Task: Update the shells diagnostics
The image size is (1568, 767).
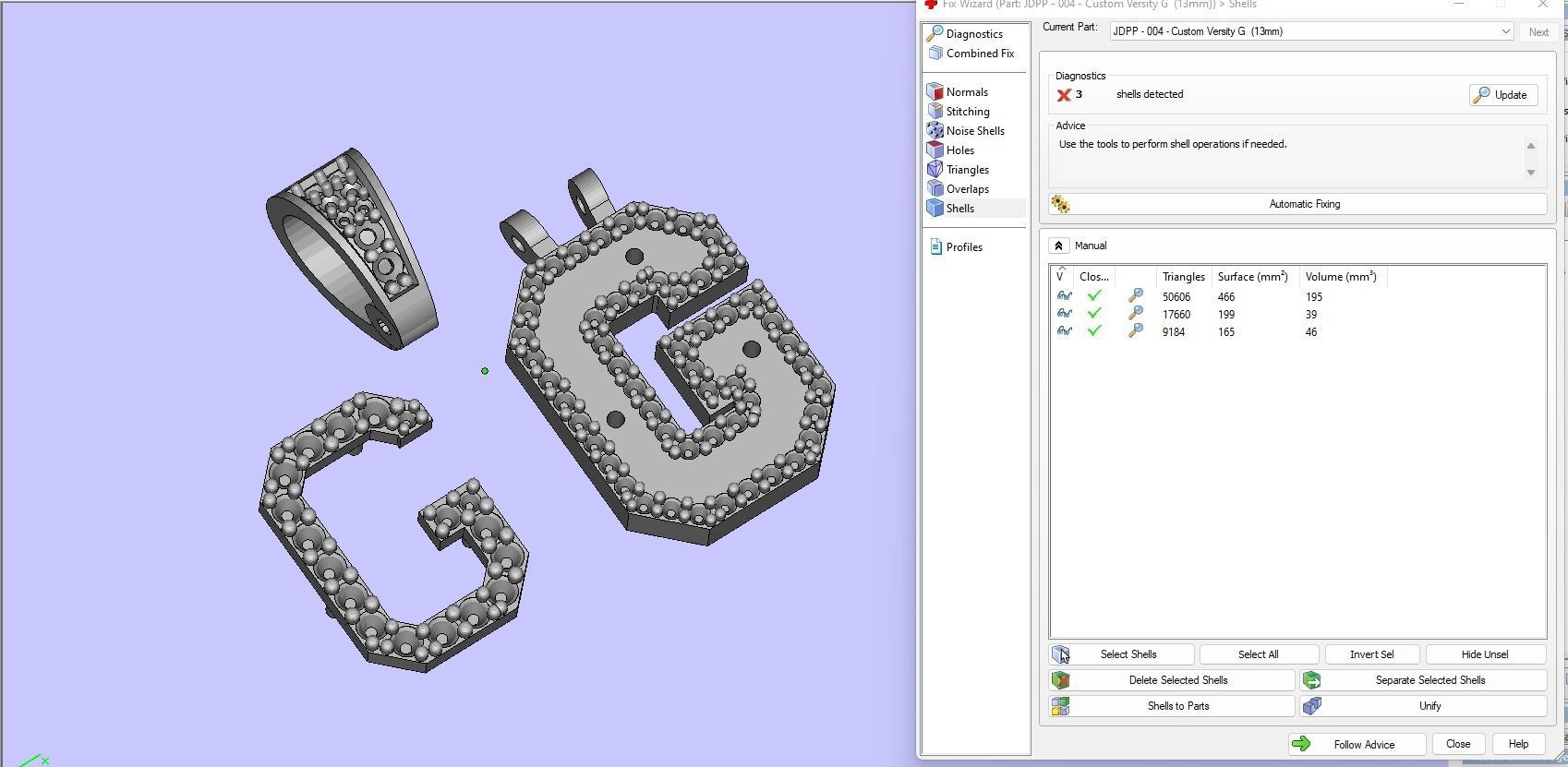Action: pyautogui.click(x=1503, y=95)
